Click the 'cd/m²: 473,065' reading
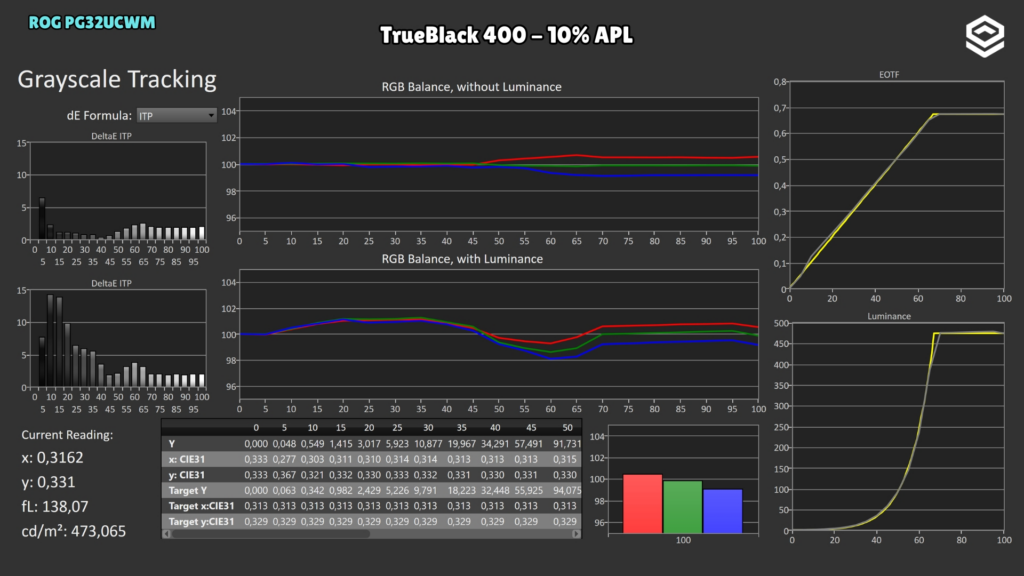 (73, 531)
